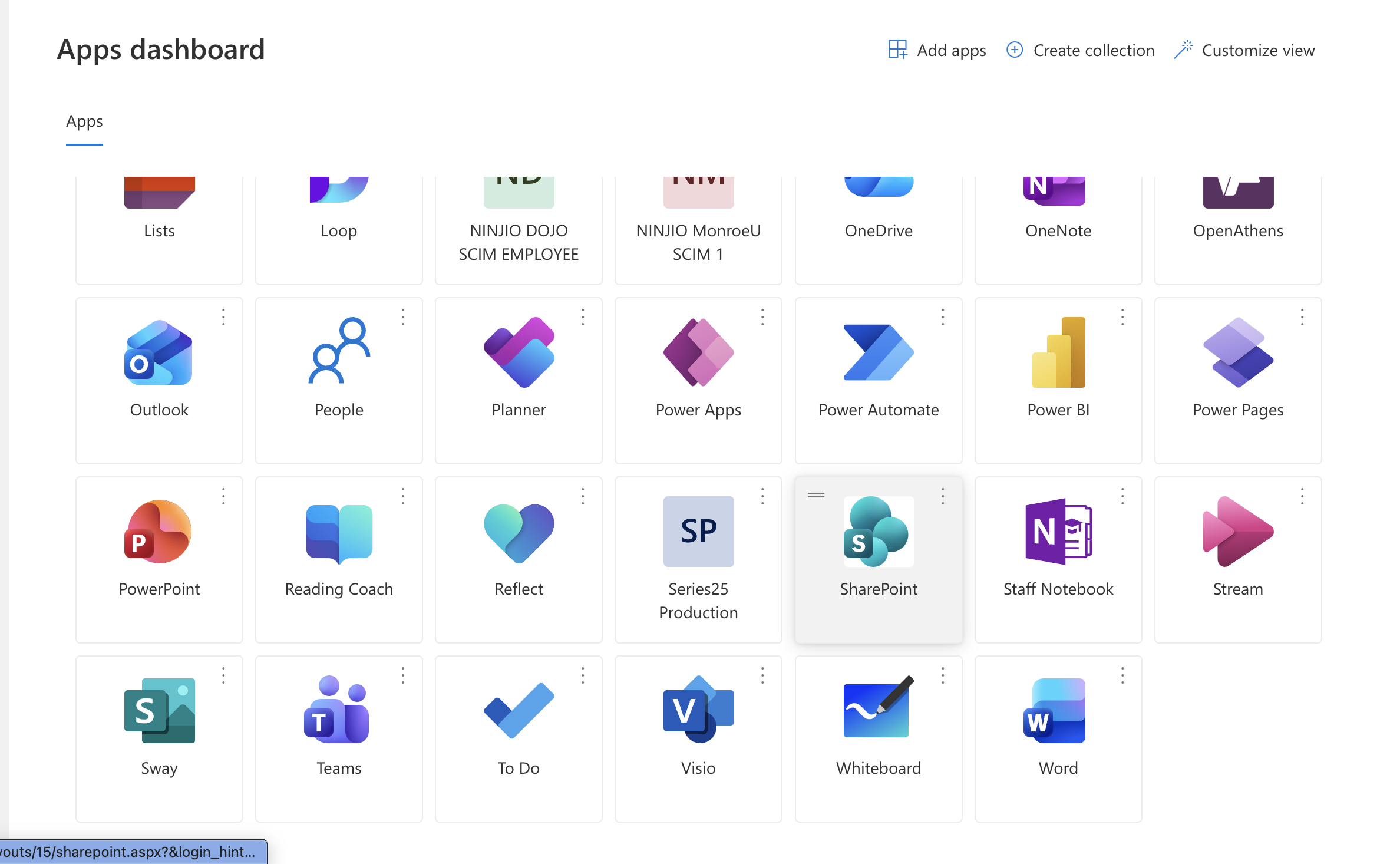Click Create collection
The width and height of the screenshot is (1400, 864).
coord(1080,50)
